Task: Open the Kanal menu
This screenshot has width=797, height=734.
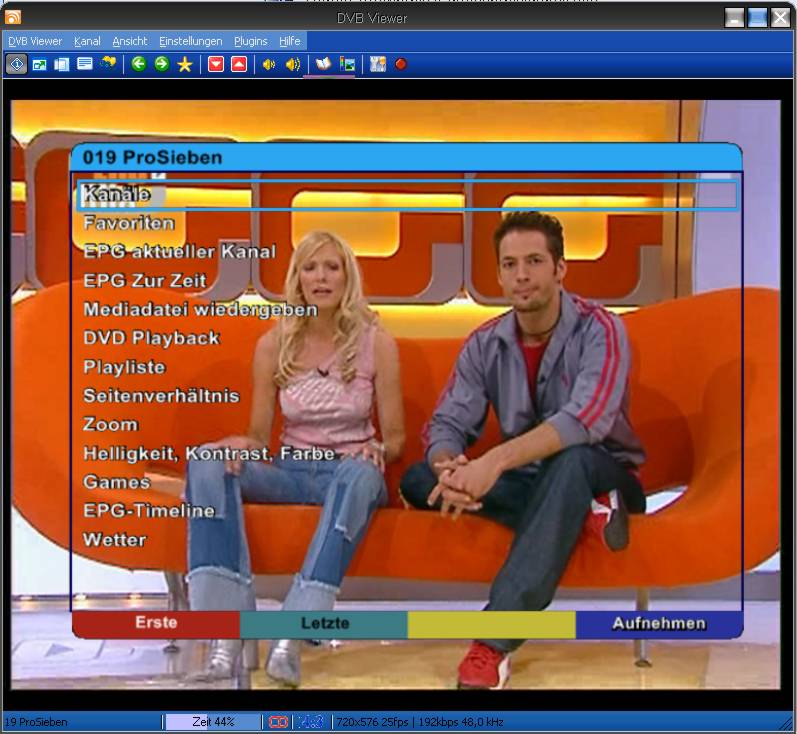Action: [x=87, y=41]
